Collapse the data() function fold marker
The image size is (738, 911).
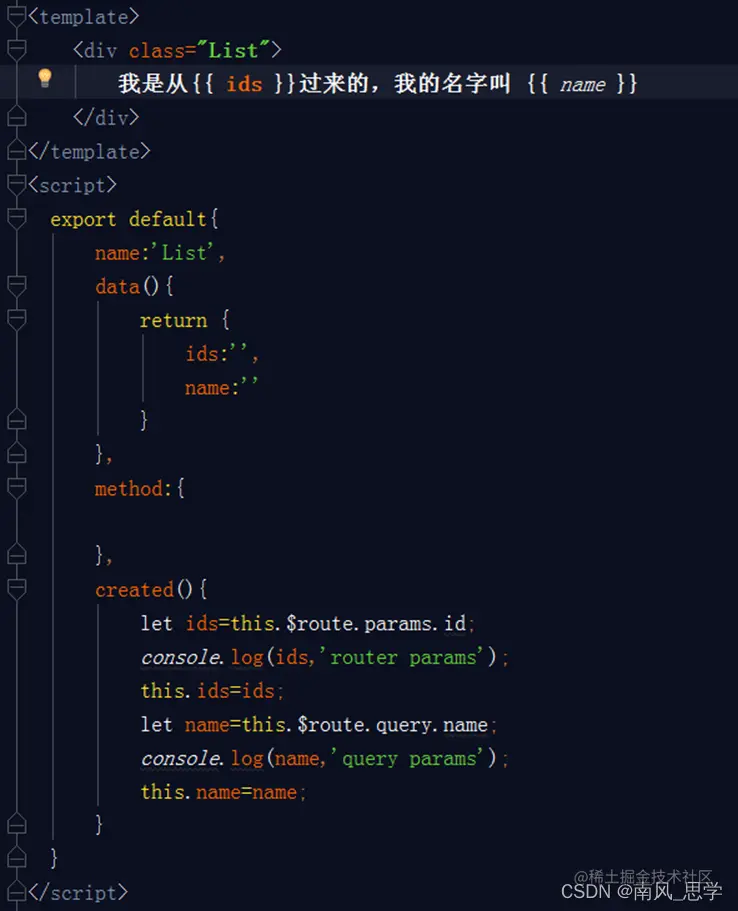(16, 286)
